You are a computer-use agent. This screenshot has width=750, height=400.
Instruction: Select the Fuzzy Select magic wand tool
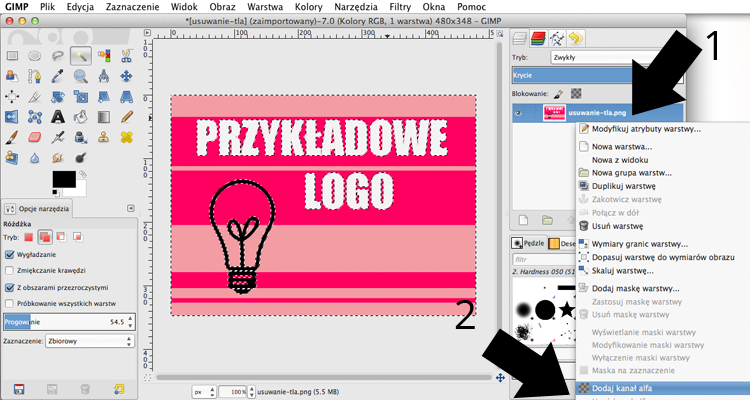[80, 56]
